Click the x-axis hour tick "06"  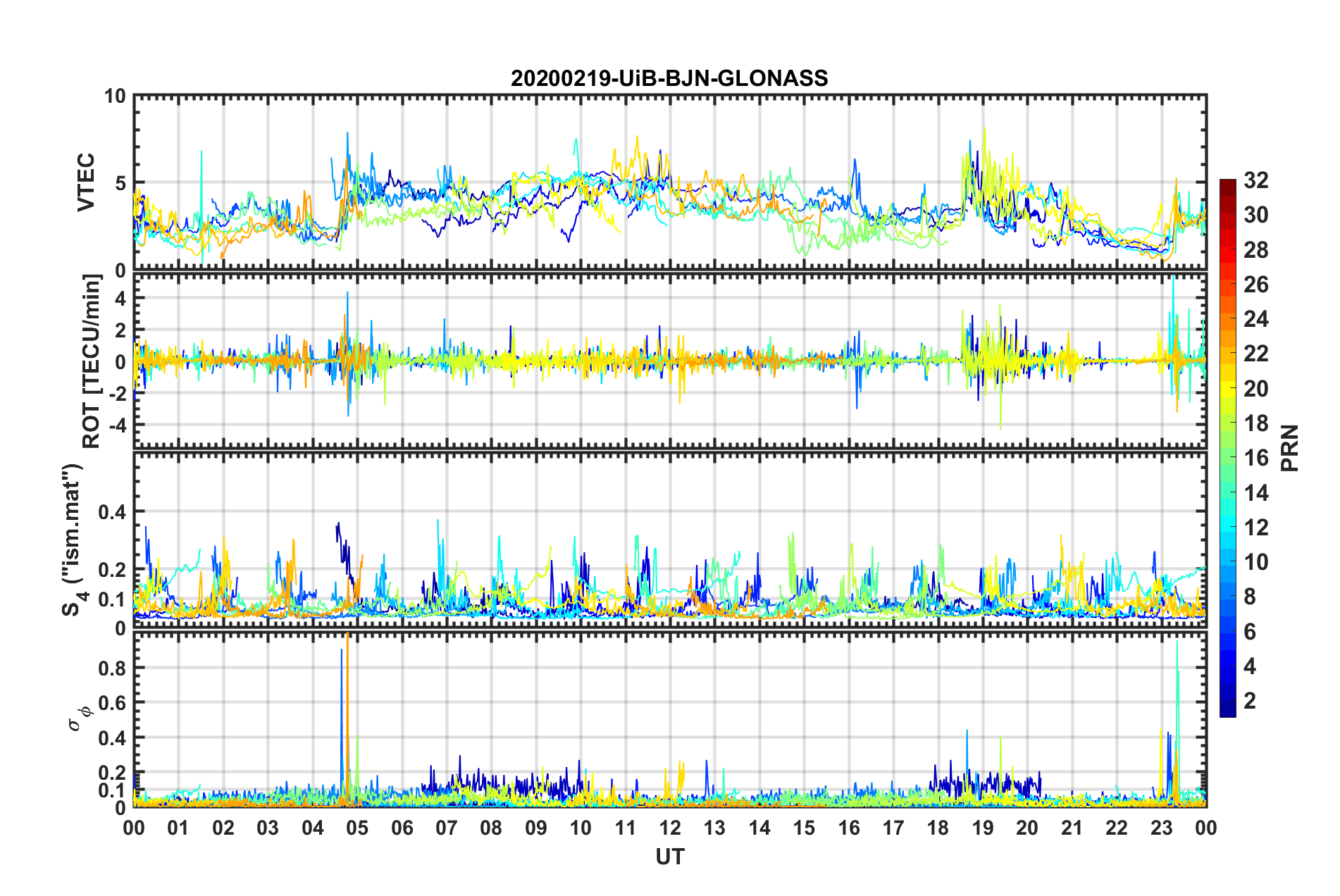pos(402,828)
